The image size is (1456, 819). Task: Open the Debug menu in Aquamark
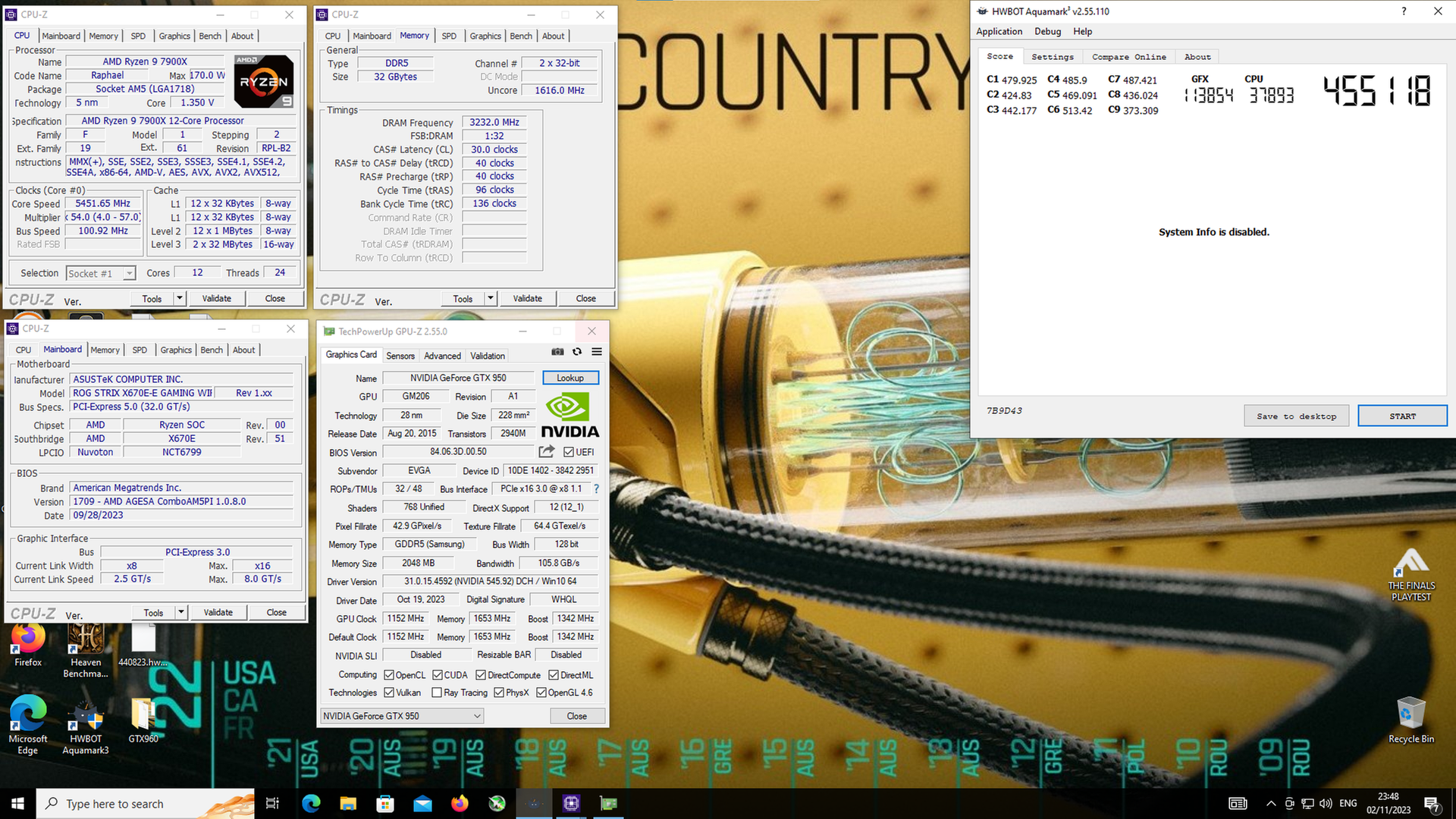click(1048, 31)
